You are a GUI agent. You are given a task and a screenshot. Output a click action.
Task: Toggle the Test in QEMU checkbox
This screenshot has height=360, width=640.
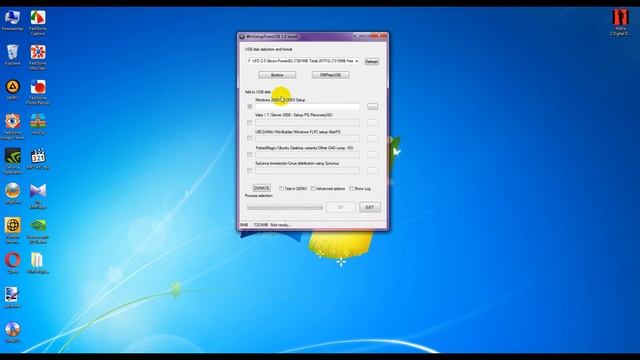281,189
